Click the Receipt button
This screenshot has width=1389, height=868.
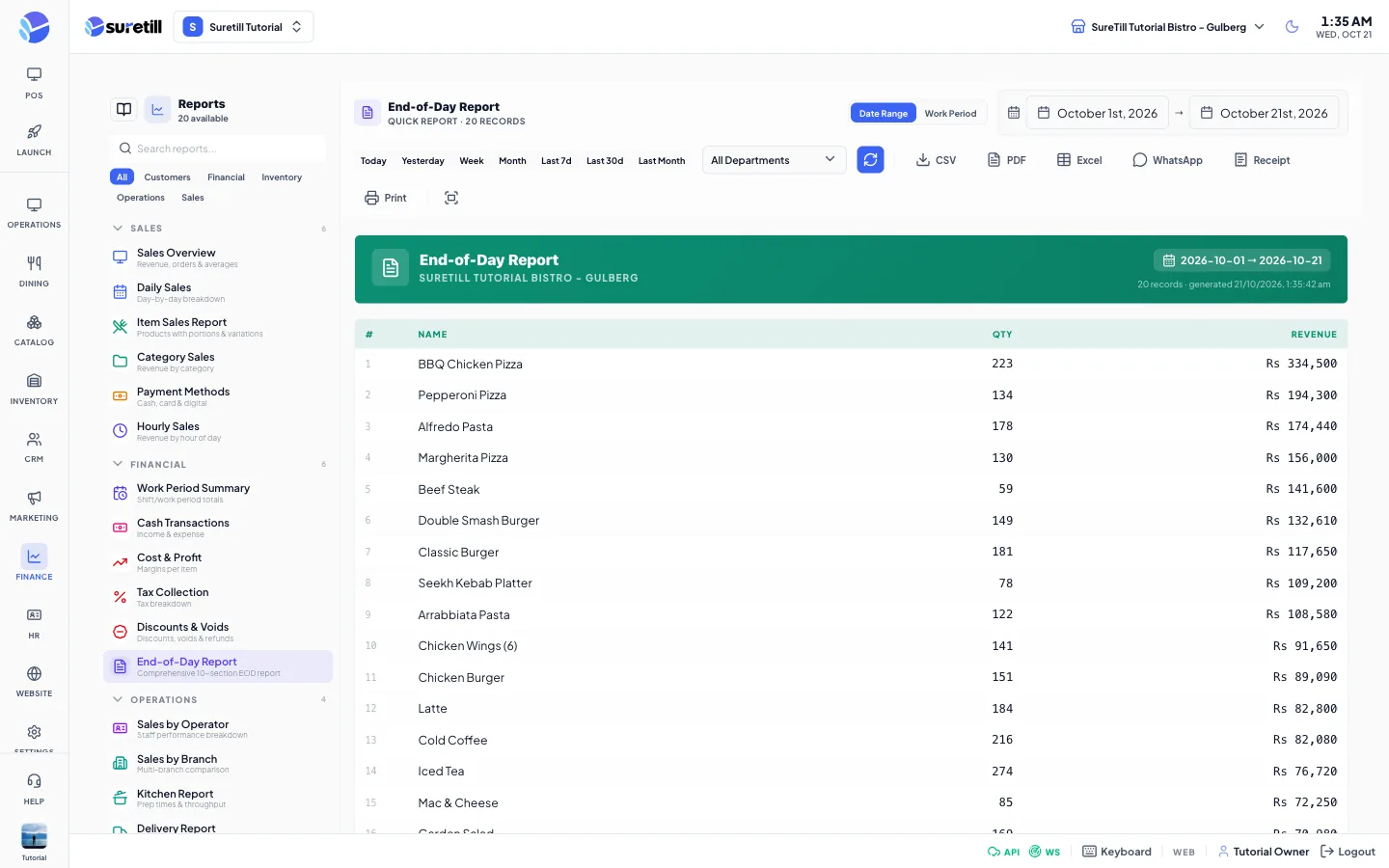pos(1262,160)
